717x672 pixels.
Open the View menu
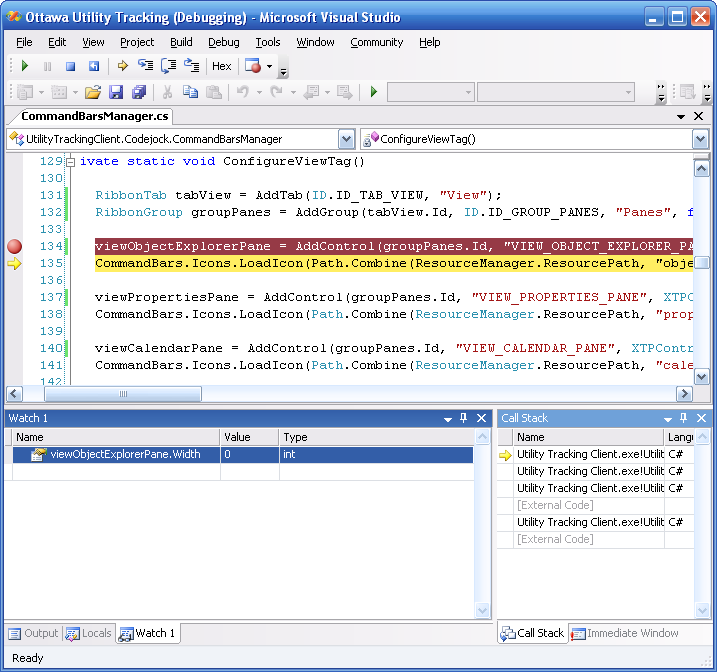[x=93, y=42]
